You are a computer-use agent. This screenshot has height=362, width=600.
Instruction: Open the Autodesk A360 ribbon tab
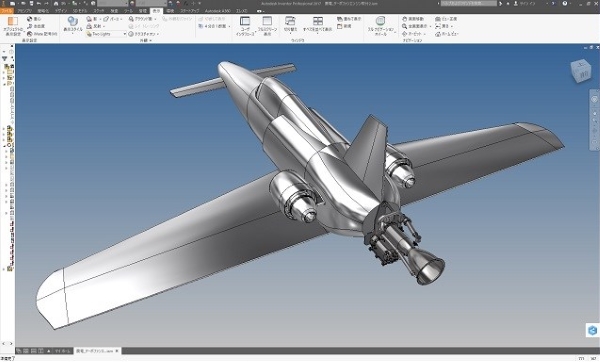pyautogui.click(x=217, y=11)
